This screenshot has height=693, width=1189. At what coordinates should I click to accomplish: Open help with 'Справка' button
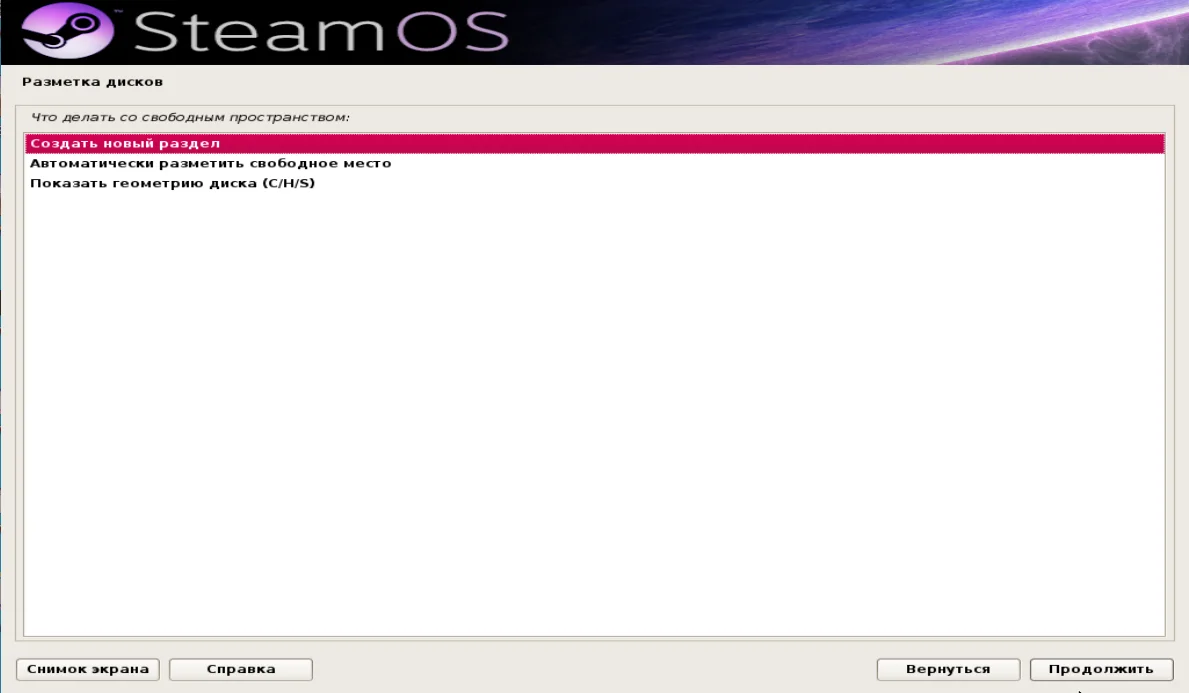(x=241, y=669)
